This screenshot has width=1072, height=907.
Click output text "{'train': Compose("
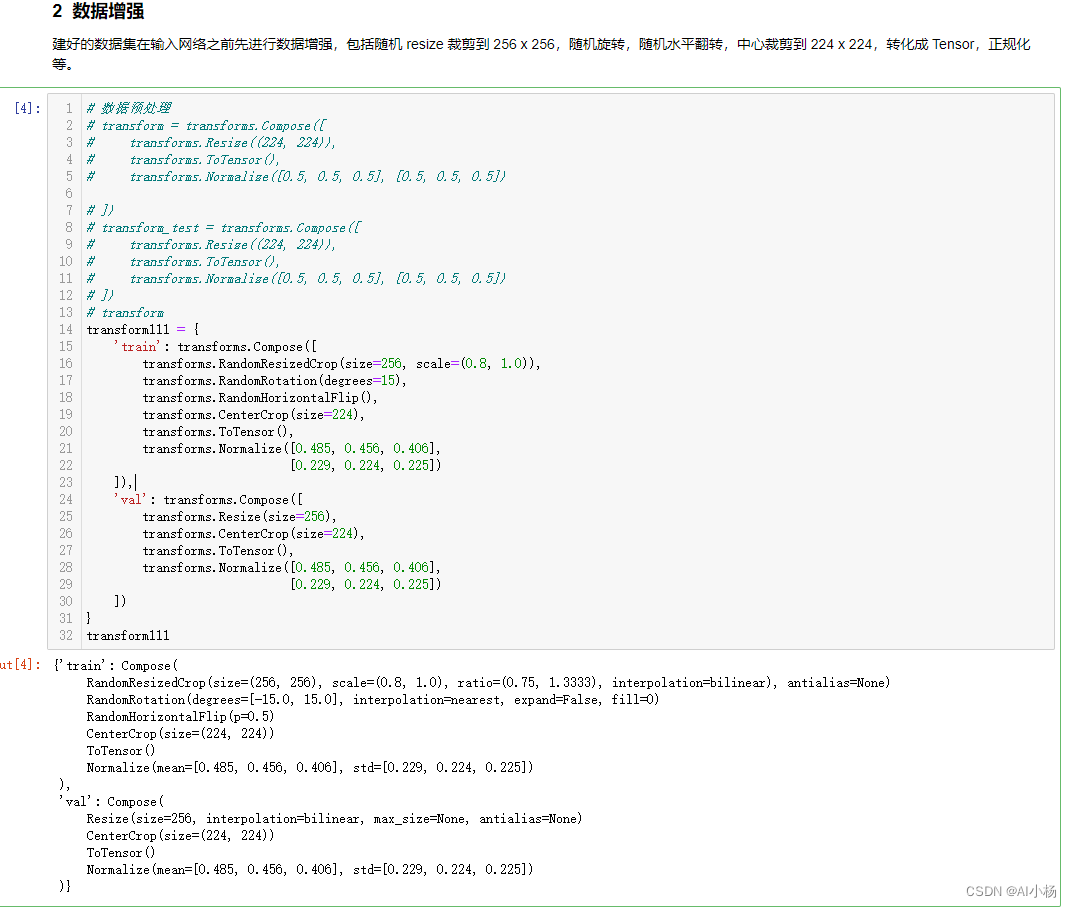tap(116, 666)
